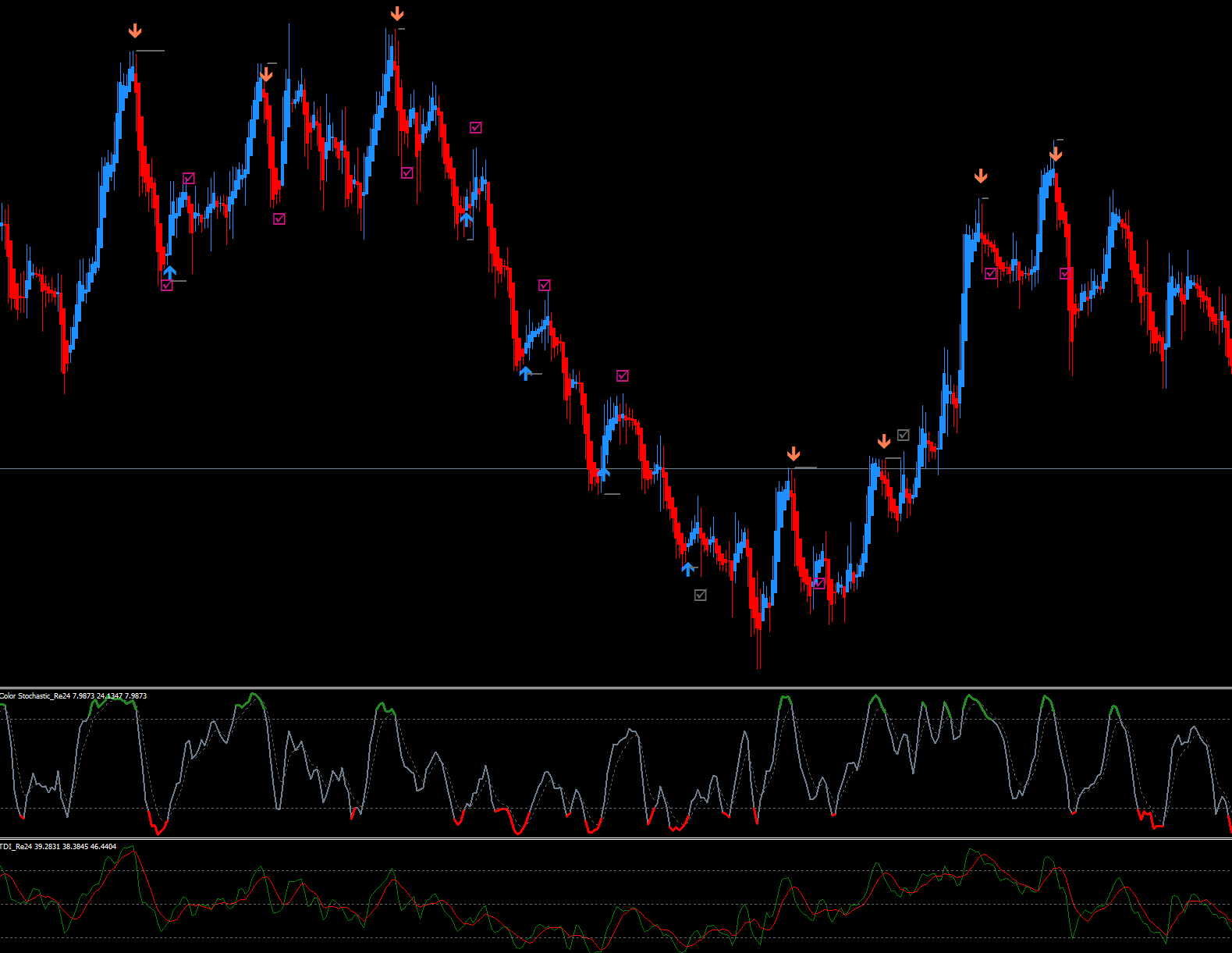Viewport: 1232px width, 953px height.
Task: Click the rightmost orange down arrow signal
Action: 1056,155
